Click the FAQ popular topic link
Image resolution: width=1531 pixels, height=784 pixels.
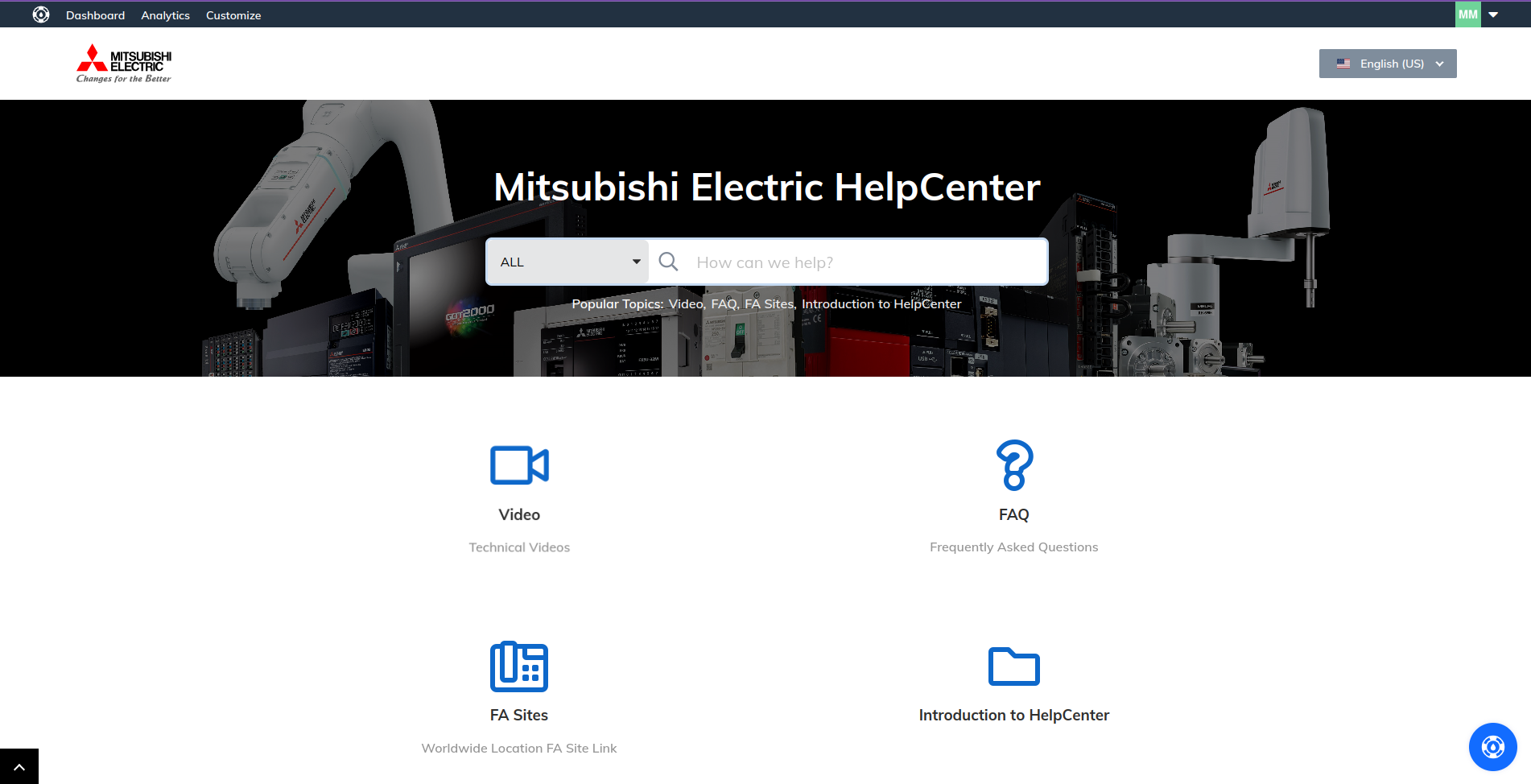[x=724, y=303]
